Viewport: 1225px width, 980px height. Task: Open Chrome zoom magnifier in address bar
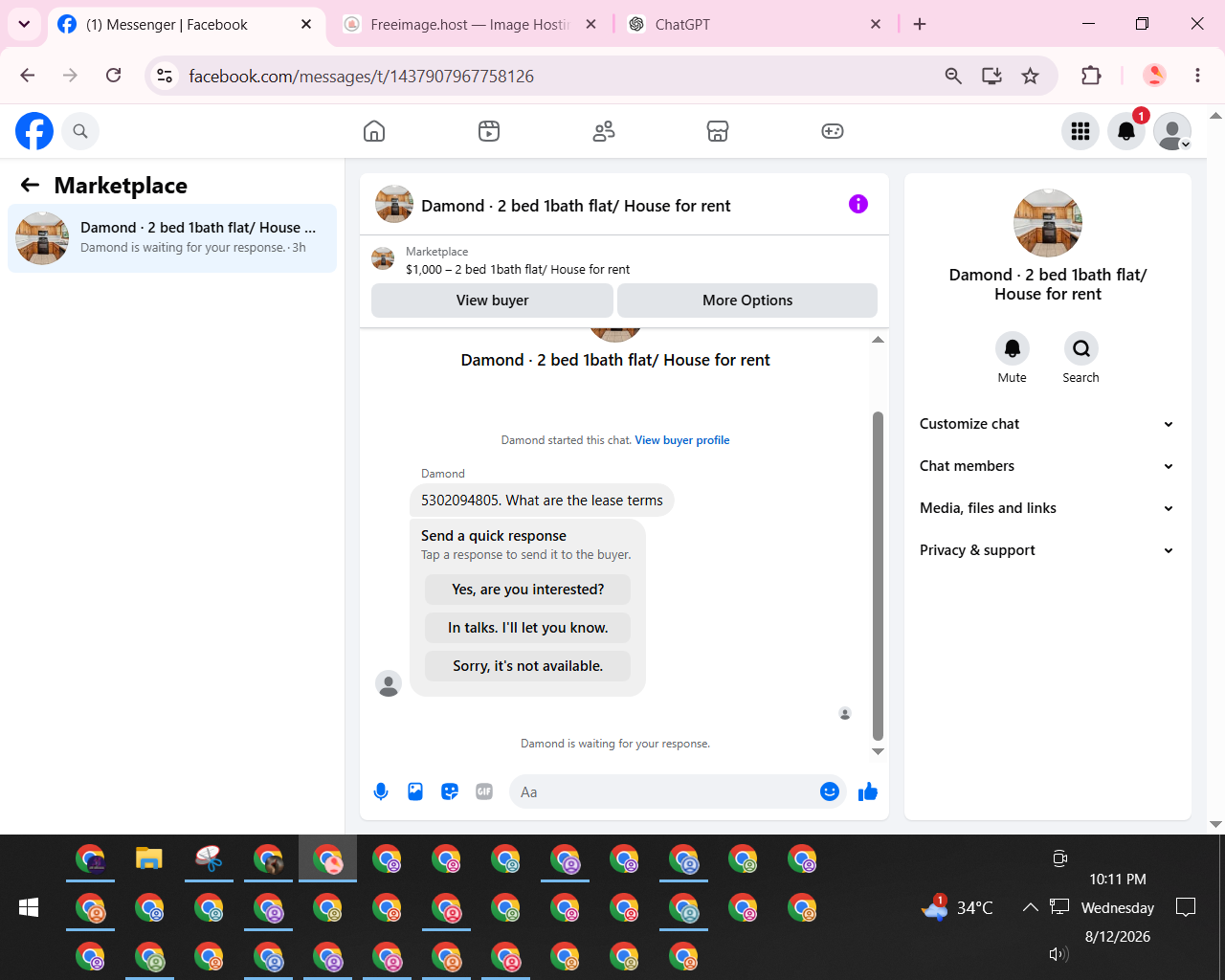pyautogui.click(x=953, y=76)
